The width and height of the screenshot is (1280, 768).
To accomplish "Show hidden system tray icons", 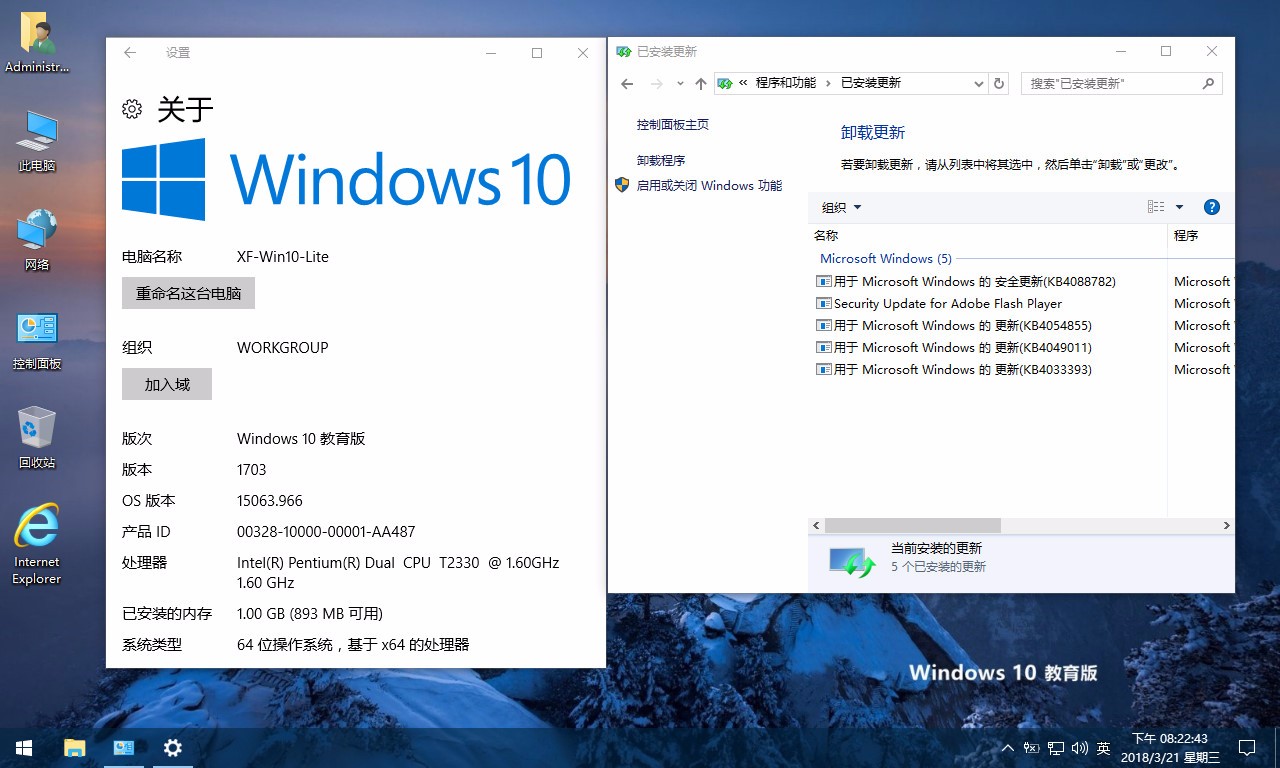I will pyautogui.click(x=1007, y=748).
